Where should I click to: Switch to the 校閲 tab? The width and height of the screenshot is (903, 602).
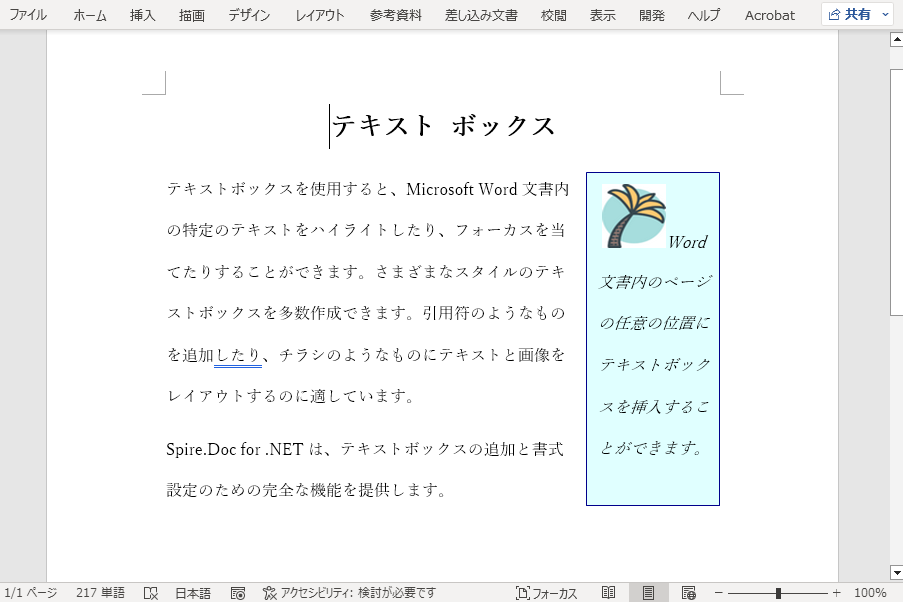pyautogui.click(x=552, y=15)
